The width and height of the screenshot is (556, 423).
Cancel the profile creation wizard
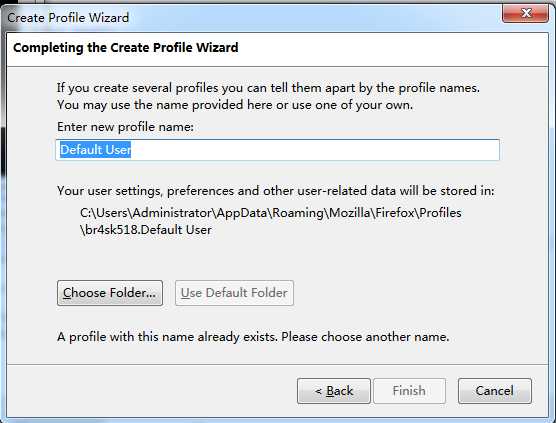pyautogui.click(x=495, y=391)
